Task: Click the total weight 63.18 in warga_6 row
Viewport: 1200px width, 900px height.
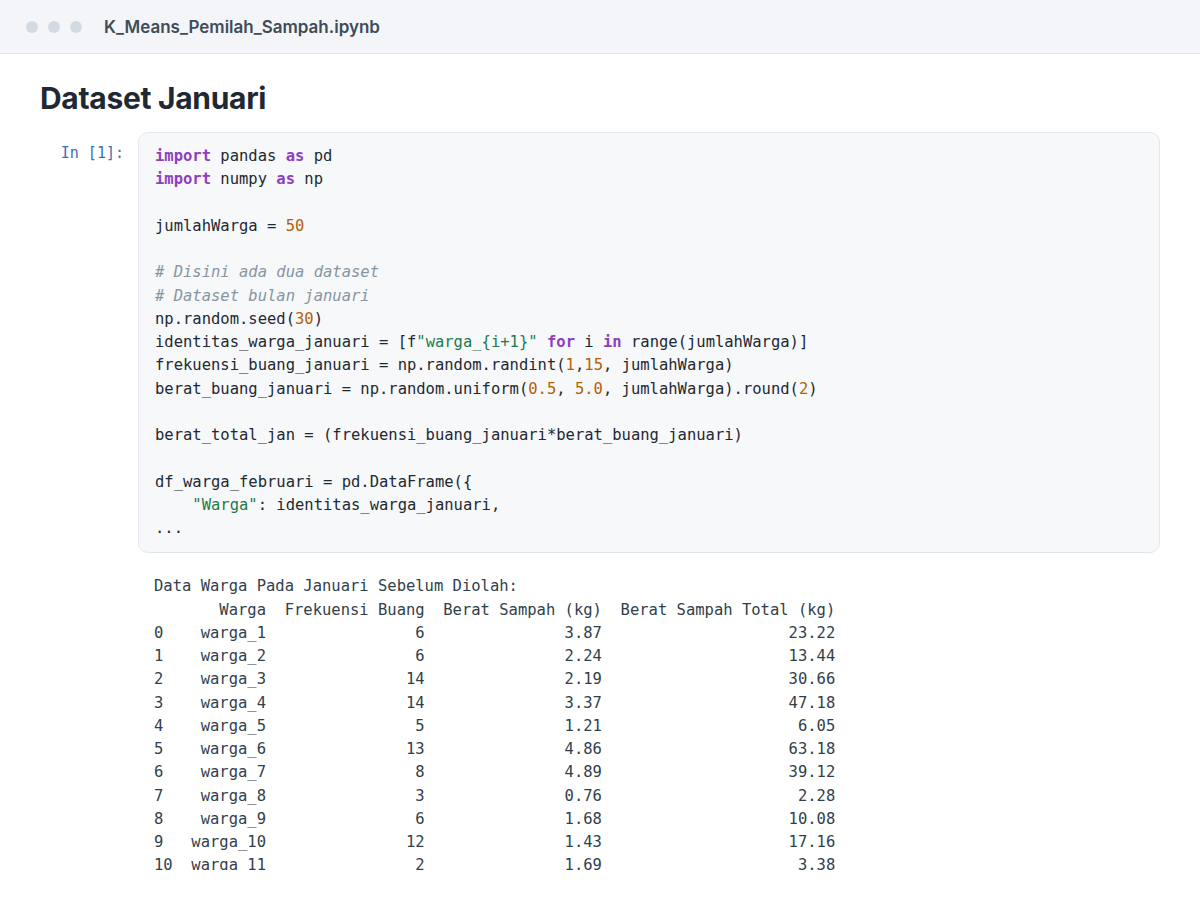Action: click(x=812, y=749)
